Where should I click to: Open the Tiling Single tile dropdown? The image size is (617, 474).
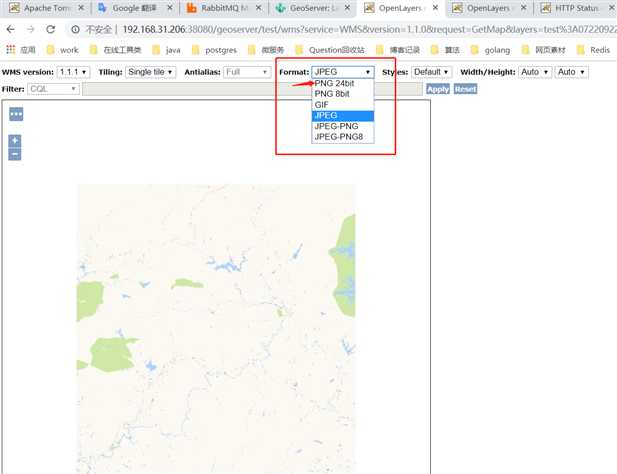click(150, 72)
